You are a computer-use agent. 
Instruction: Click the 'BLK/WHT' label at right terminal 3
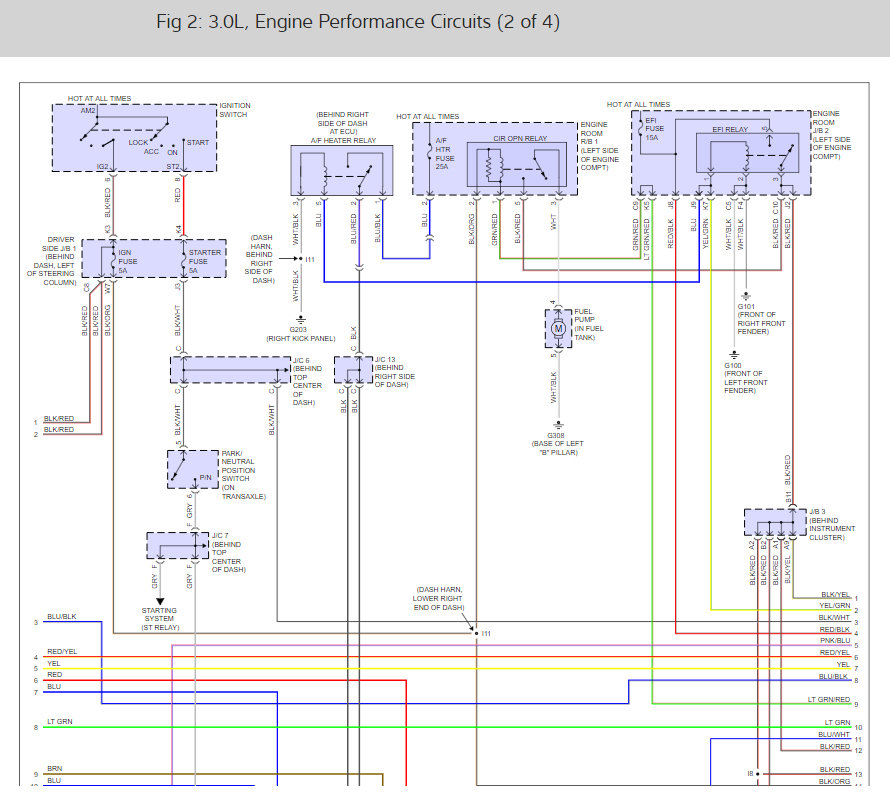[x=834, y=617]
